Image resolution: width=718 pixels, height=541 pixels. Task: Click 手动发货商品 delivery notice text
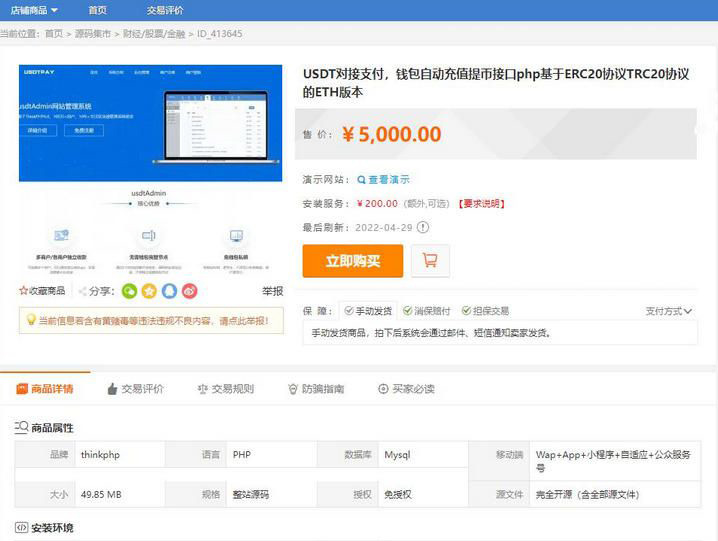tap(431, 333)
